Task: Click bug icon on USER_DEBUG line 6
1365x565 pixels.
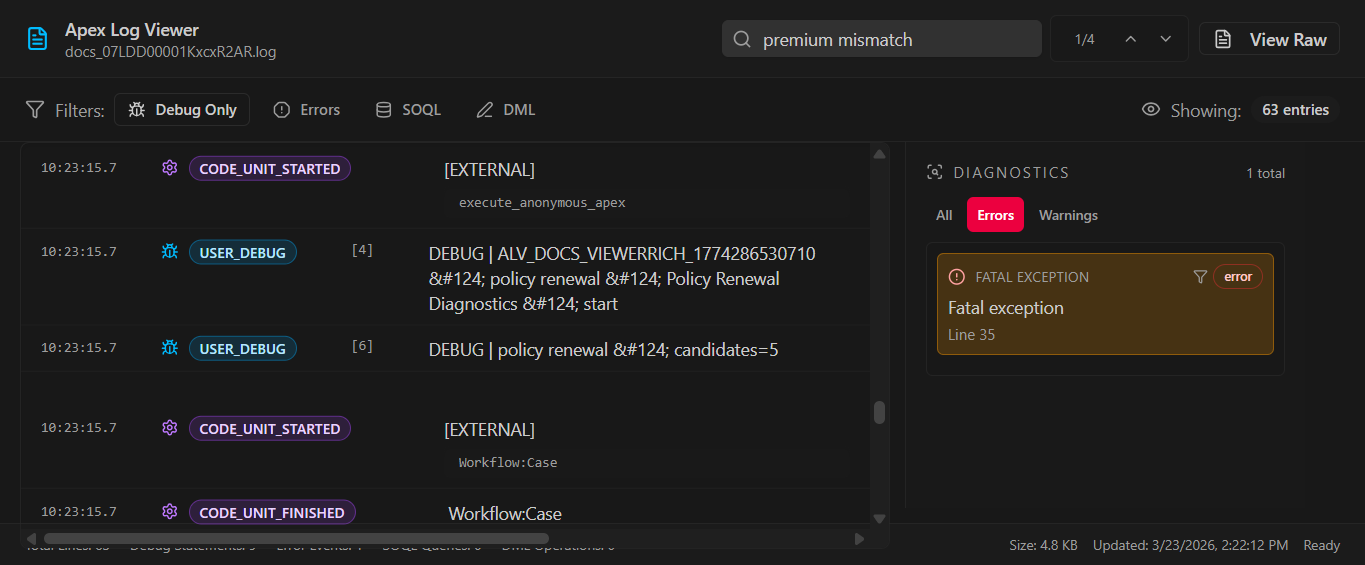Action: tap(170, 348)
